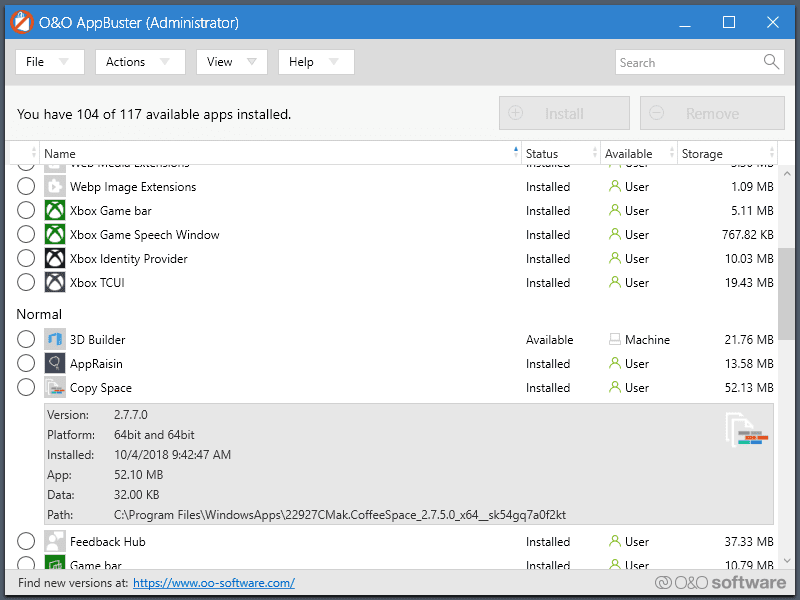This screenshot has width=800, height=600.
Task: Click the user icon in the Xbox Game Speech Window row
Action: [615, 234]
